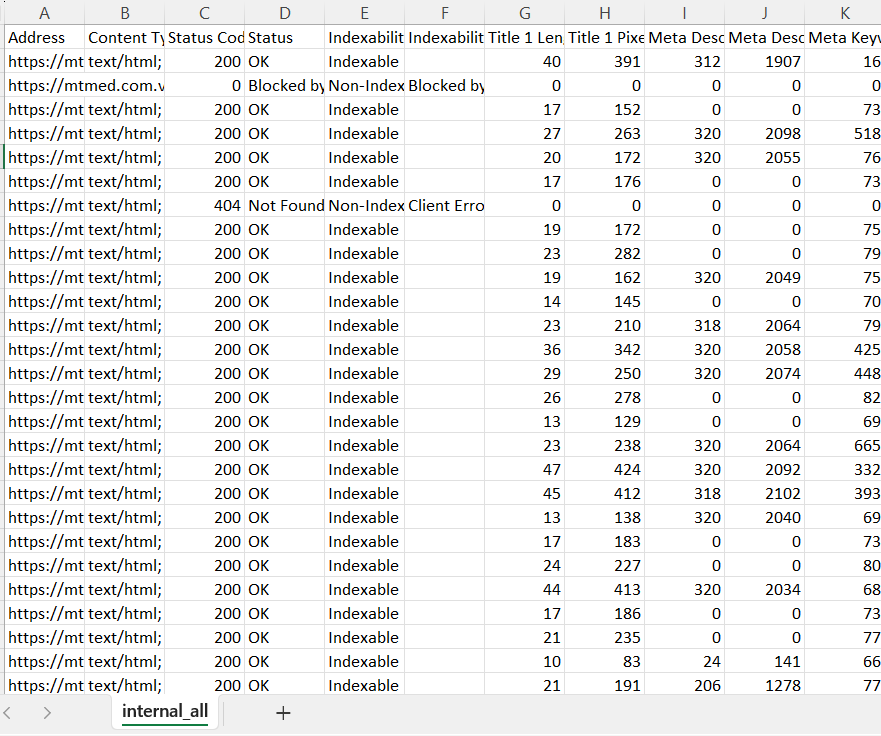Select the internal_all sheet tab
Viewport: 881px width, 736px height.
165,712
